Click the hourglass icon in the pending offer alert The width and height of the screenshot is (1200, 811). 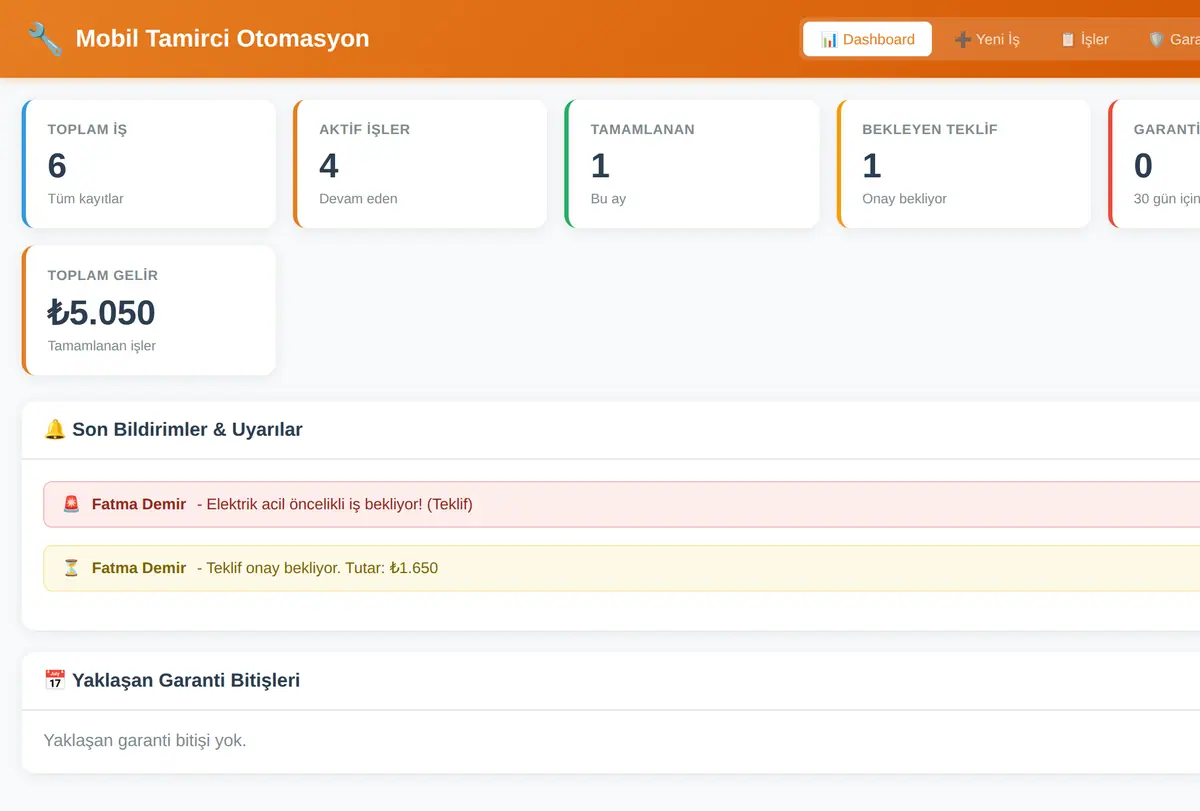71,568
